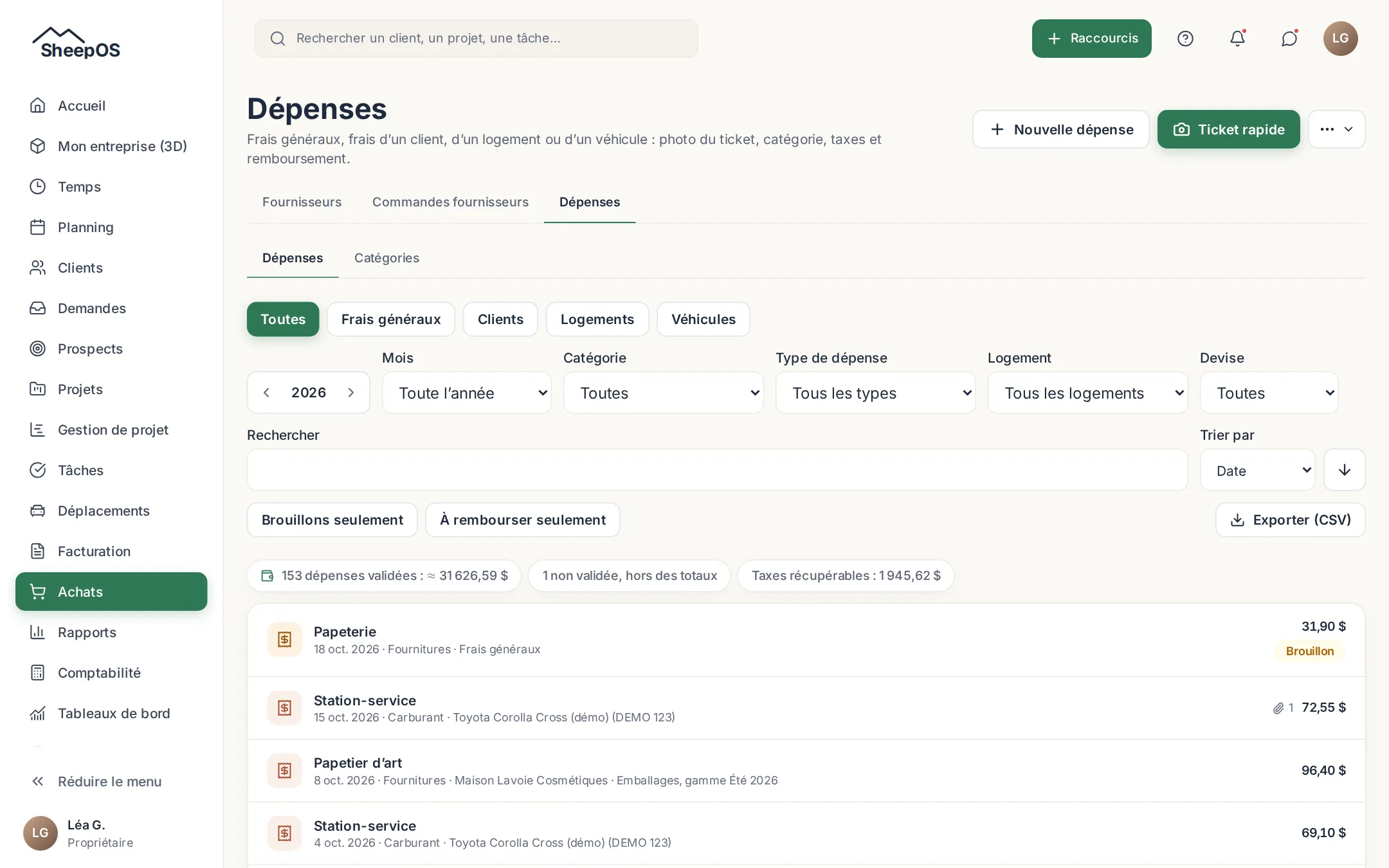Image resolution: width=1389 pixels, height=868 pixels.
Task: Select the Toutes filter chip
Action: (283, 319)
